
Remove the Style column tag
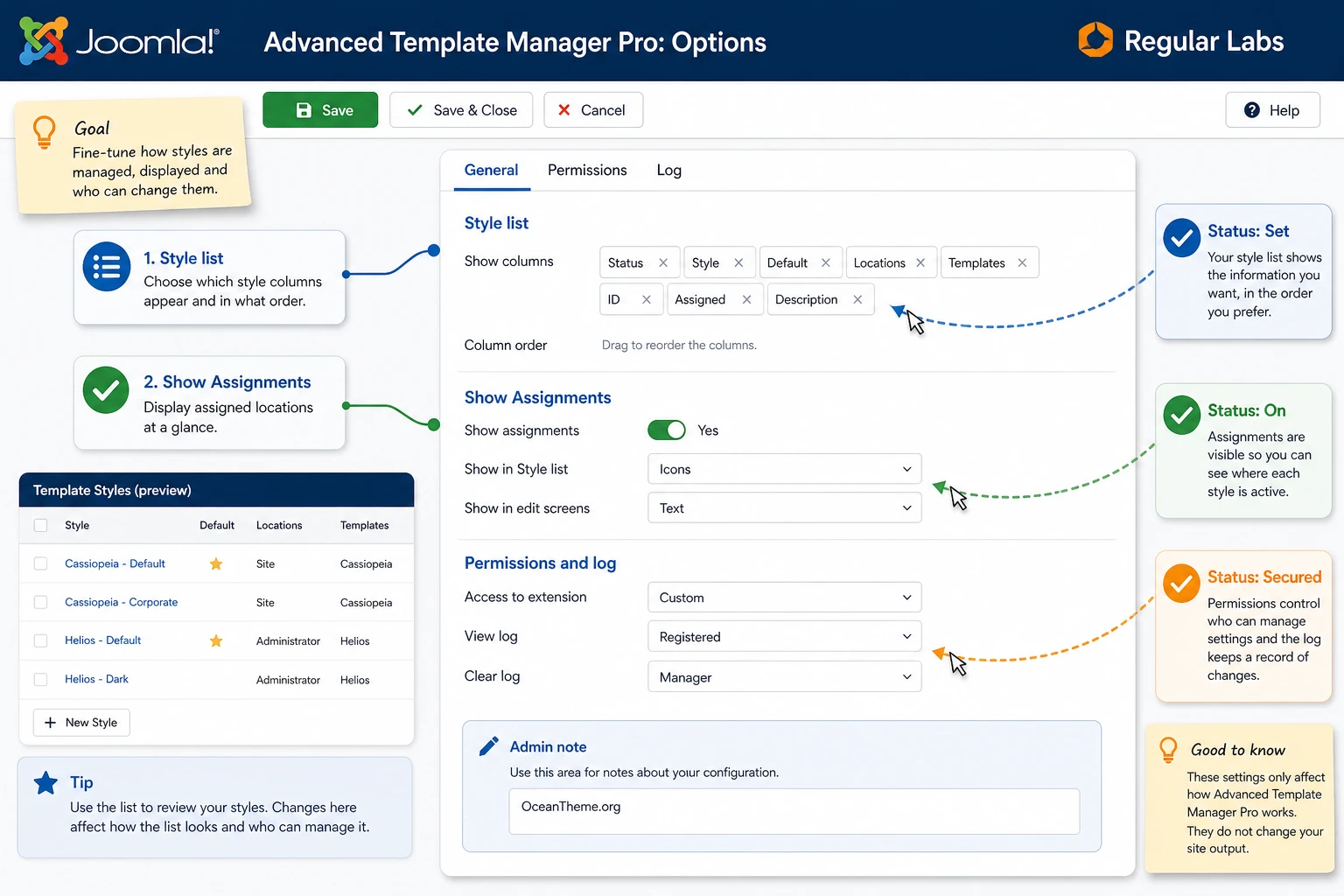[x=738, y=262]
